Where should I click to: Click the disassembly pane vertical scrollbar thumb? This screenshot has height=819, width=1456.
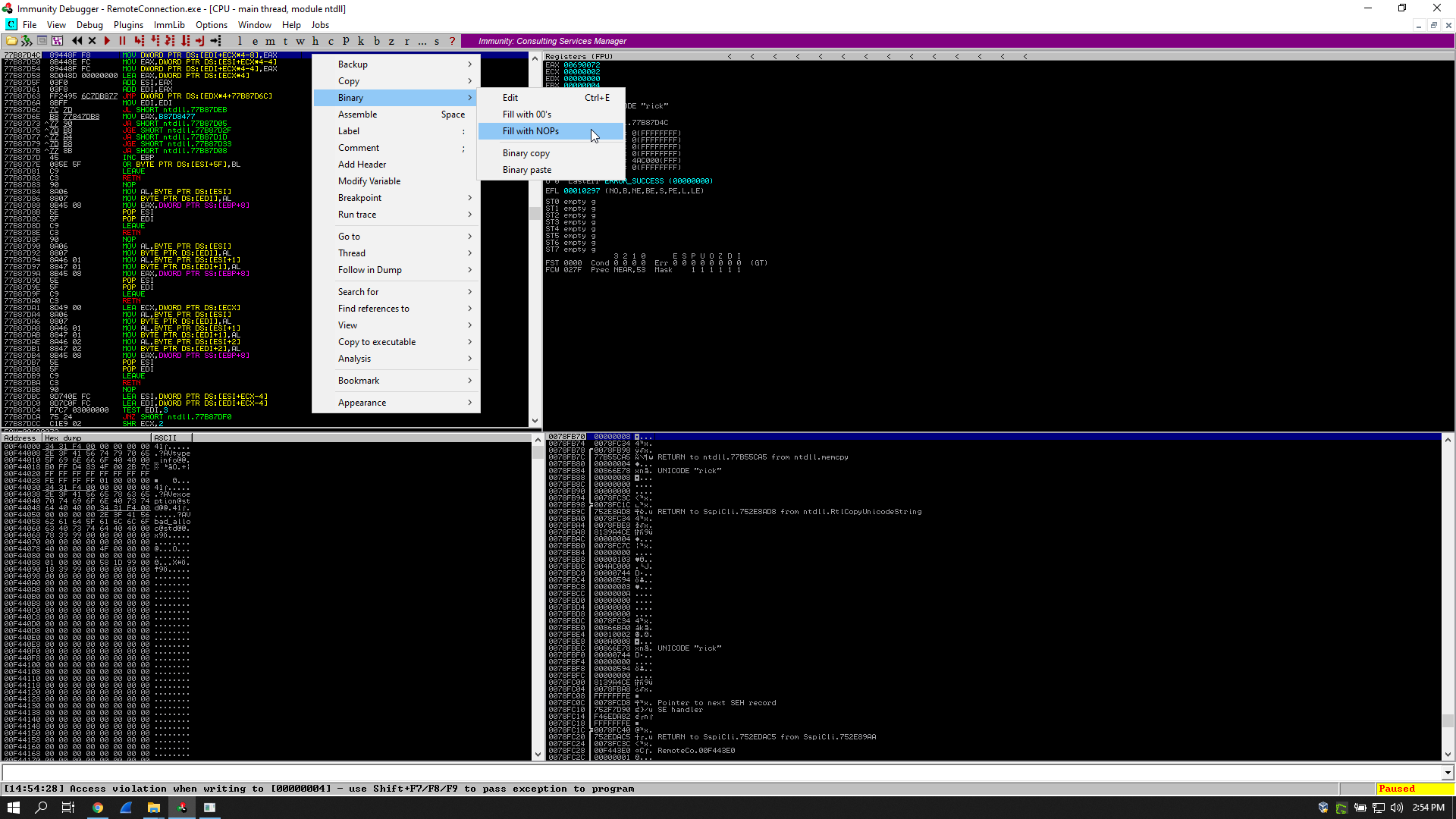(535, 214)
